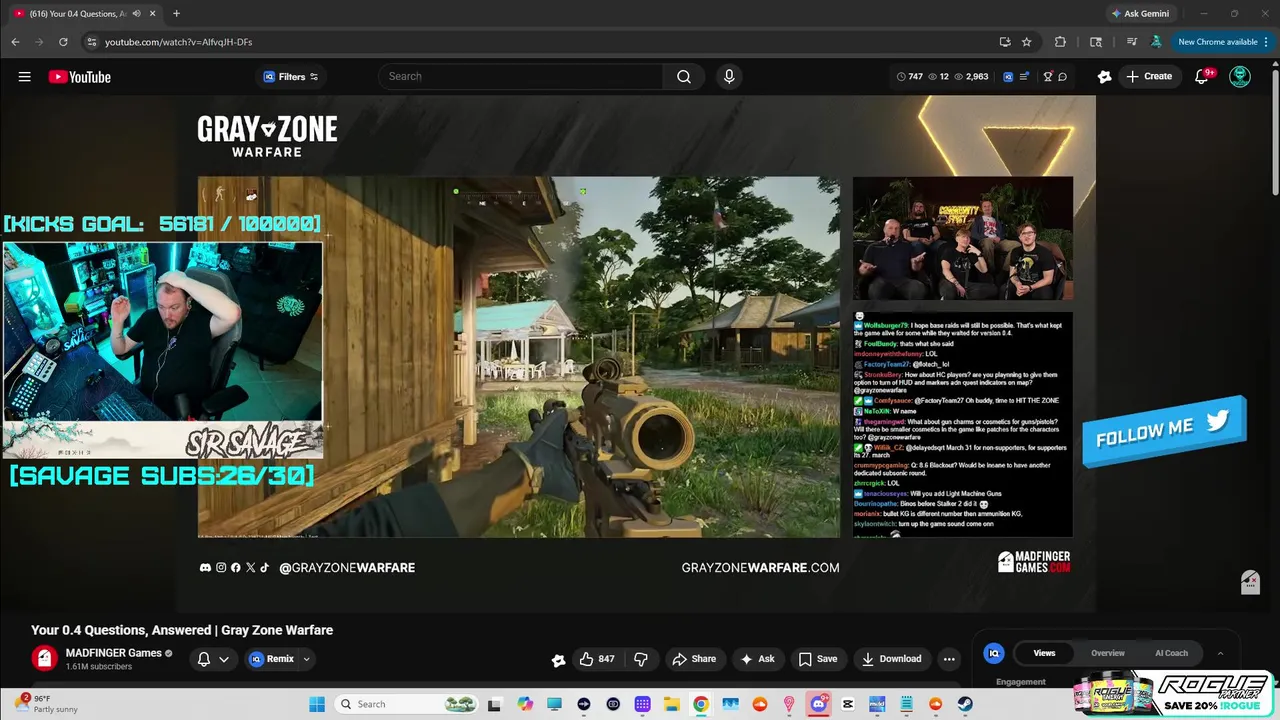Click the Ask button
The width and height of the screenshot is (1280, 720).
pos(757,659)
